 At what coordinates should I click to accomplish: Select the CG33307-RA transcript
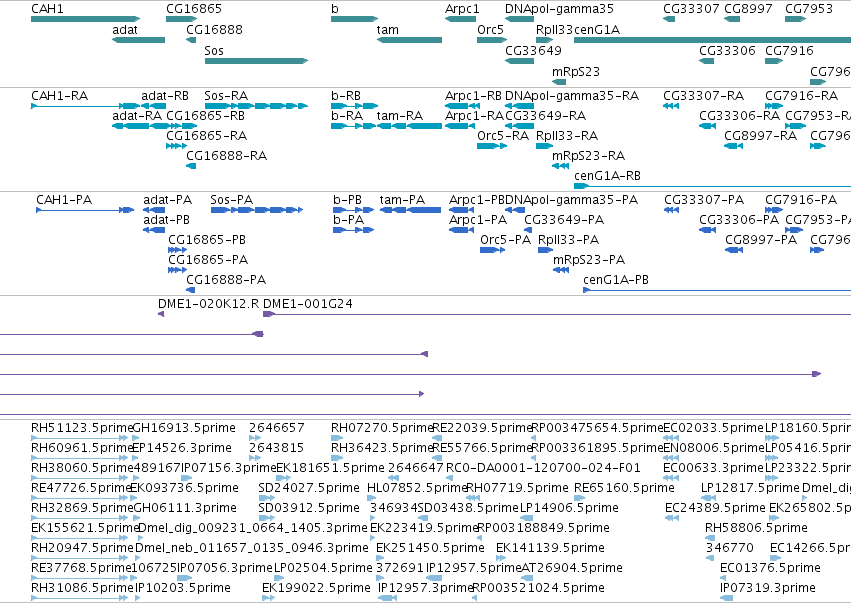click(671, 106)
